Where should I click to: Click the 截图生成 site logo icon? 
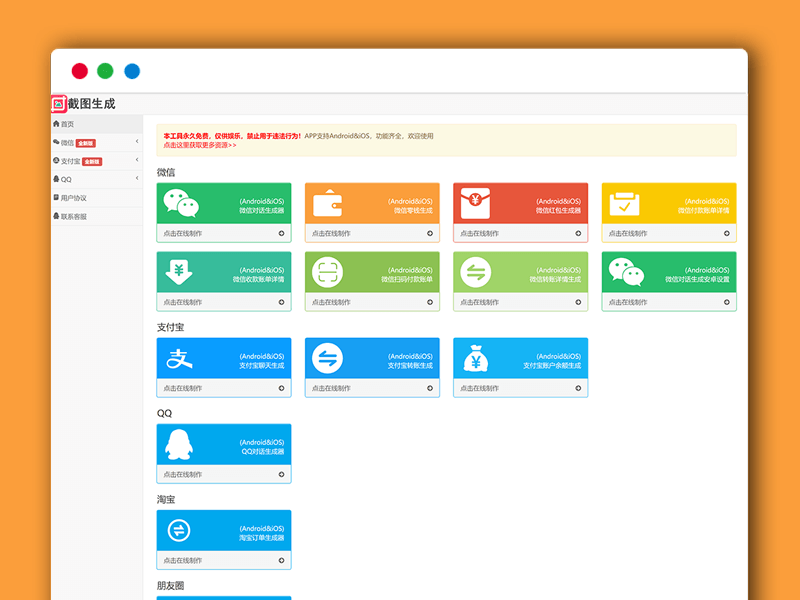[59, 104]
